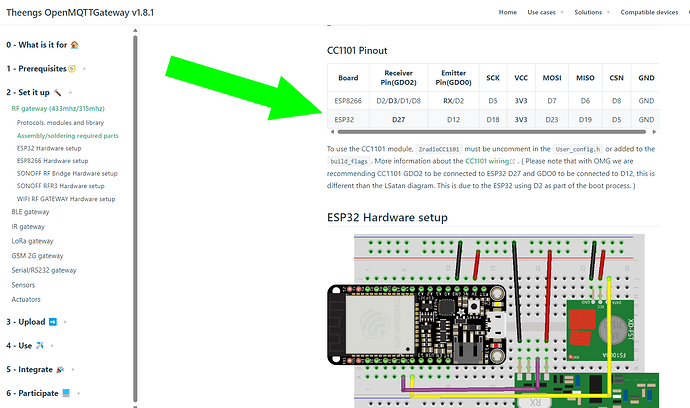690x408 pixels.
Task: Jump to SONOFF RFR3 Hardware setup
Action: tap(60, 186)
